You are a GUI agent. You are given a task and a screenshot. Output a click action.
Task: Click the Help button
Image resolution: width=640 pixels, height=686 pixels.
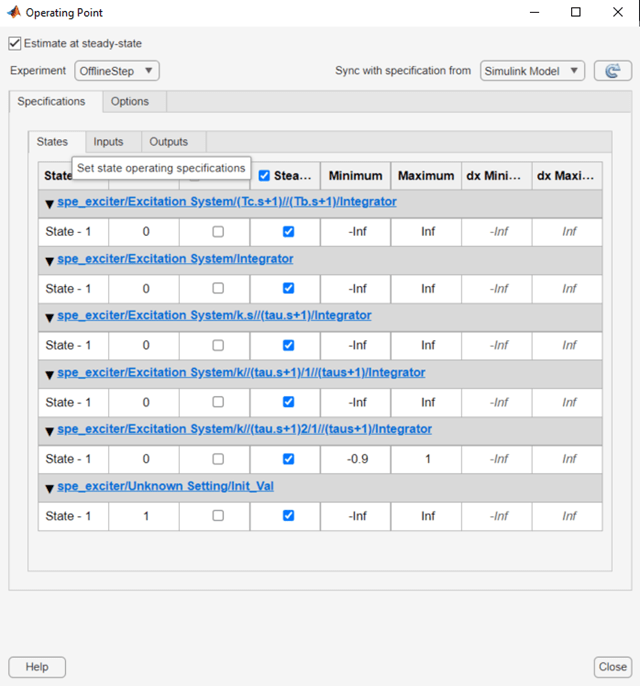tap(37, 667)
